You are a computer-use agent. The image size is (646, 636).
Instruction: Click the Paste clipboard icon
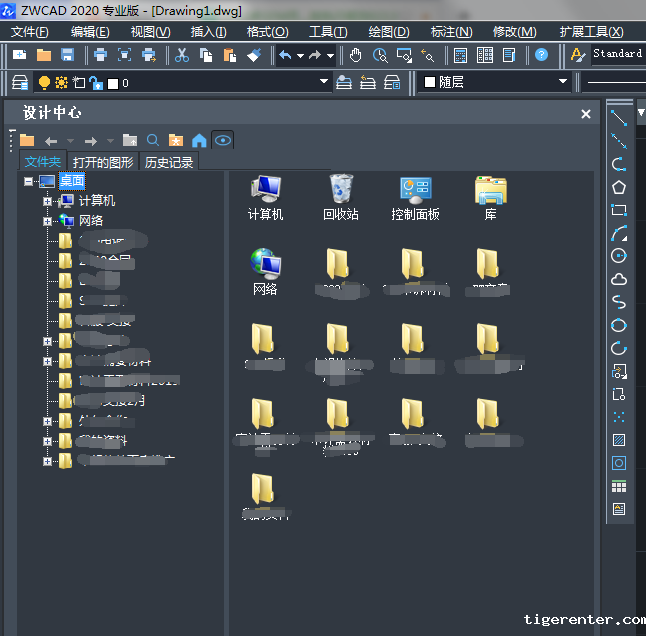point(229,55)
